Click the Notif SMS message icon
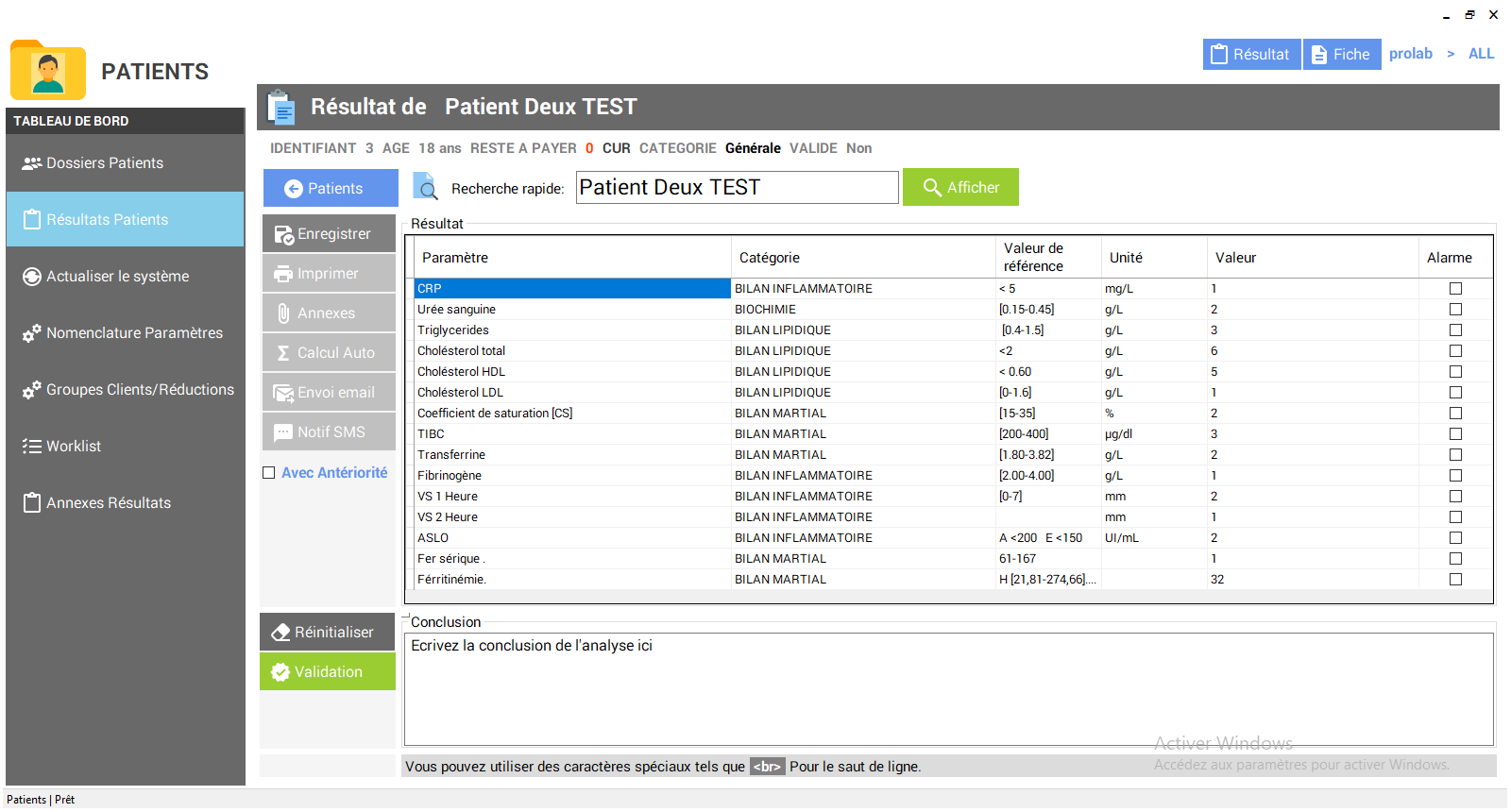 coord(283,432)
